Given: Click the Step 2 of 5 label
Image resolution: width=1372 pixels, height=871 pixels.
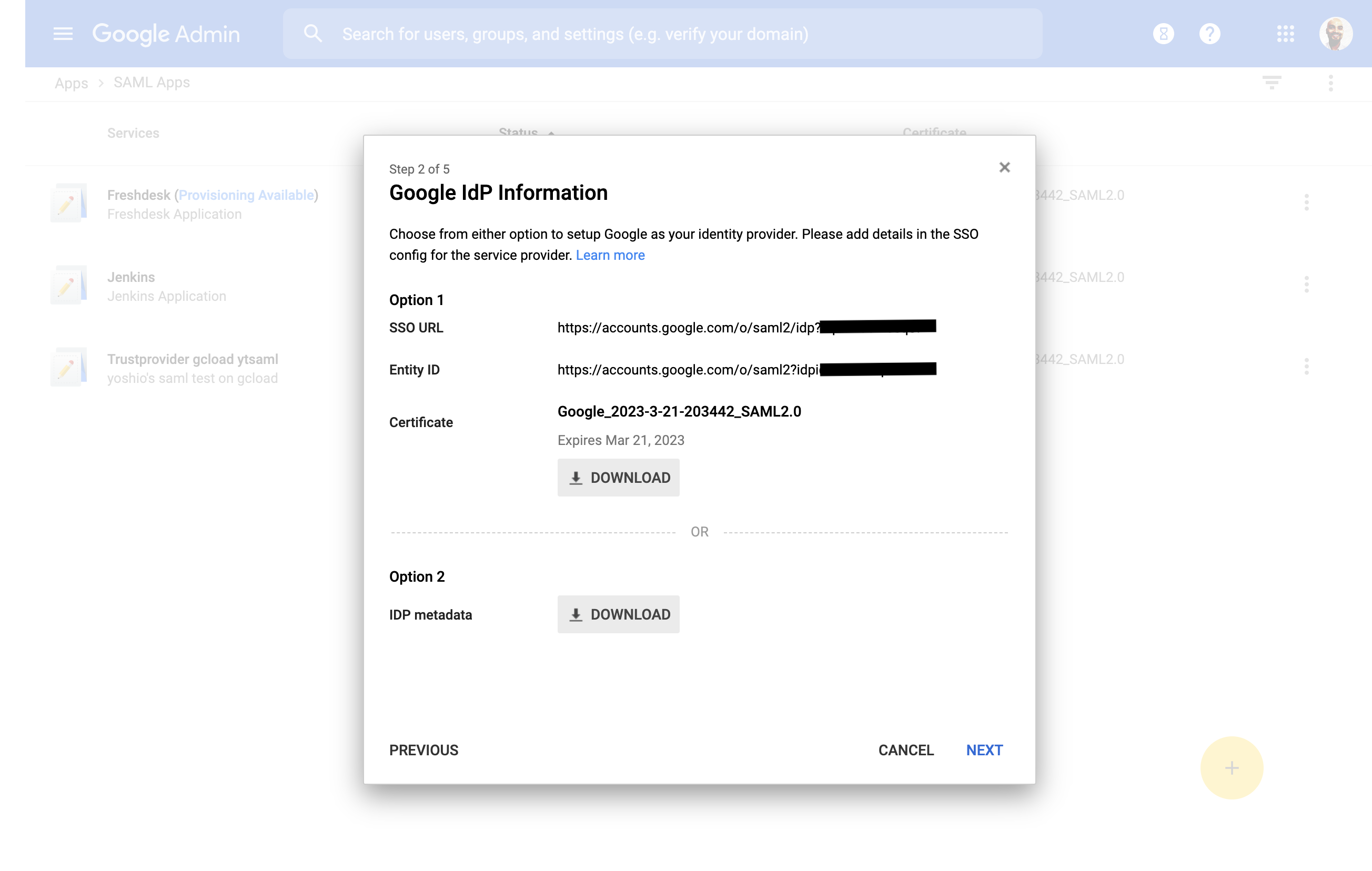Looking at the screenshot, I should click(x=419, y=169).
